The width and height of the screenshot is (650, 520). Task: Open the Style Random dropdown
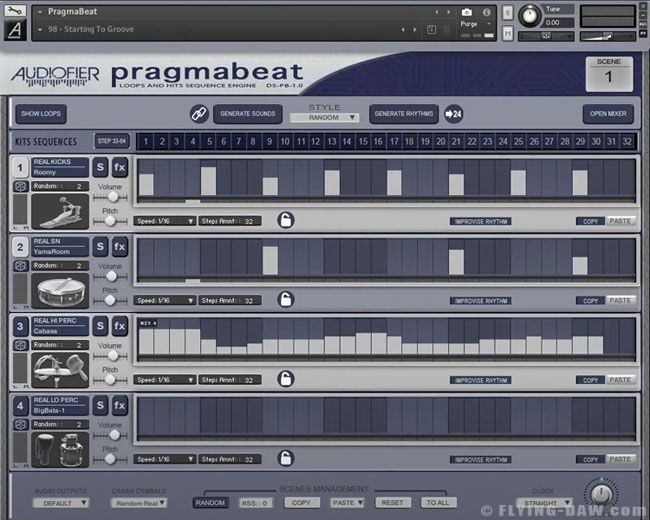pyautogui.click(x=325, y=118)
